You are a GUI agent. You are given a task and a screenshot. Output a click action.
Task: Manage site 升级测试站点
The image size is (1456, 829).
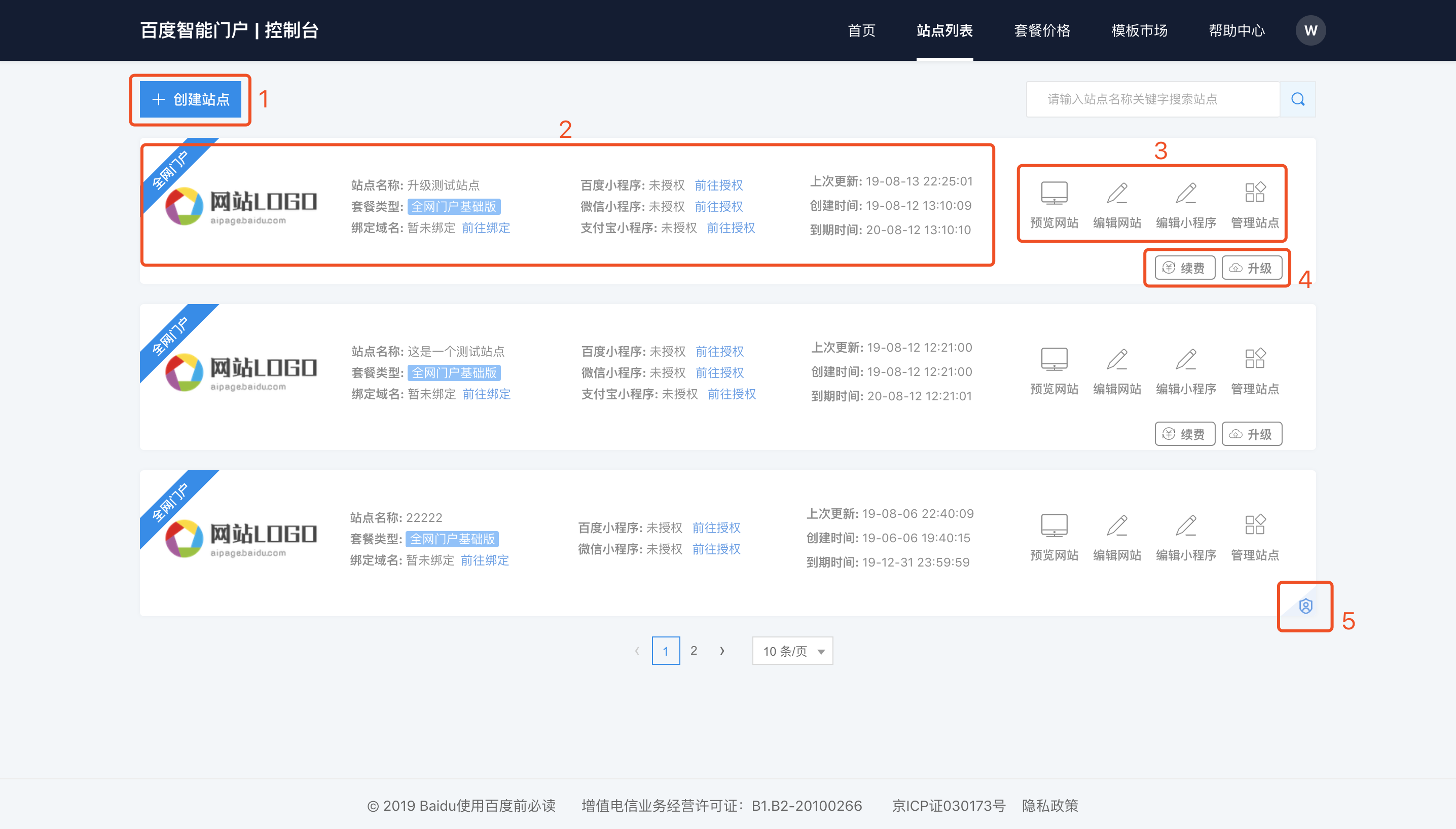tap(1254, 205)
